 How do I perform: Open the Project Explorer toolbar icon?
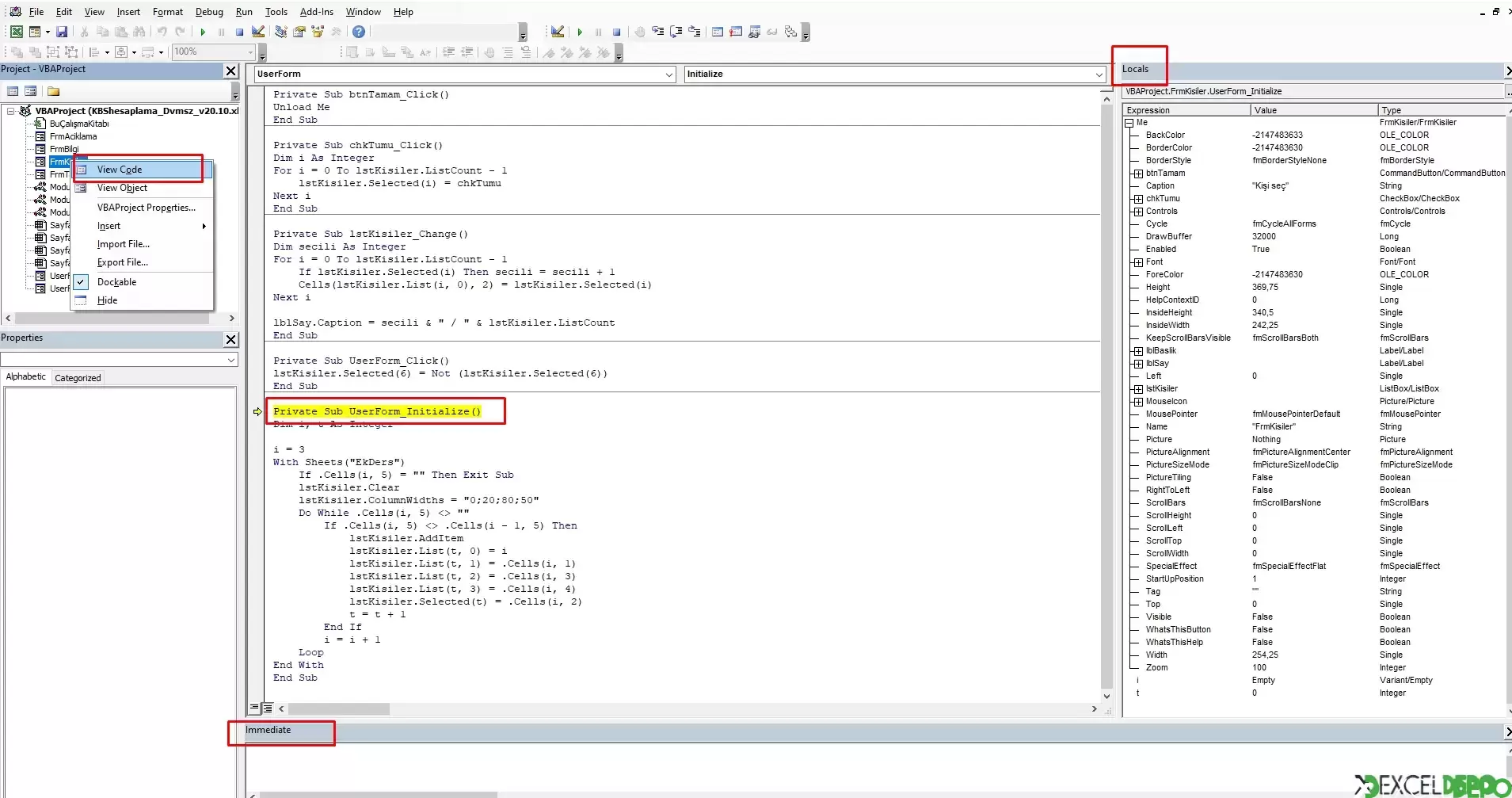tap(281, 32)
